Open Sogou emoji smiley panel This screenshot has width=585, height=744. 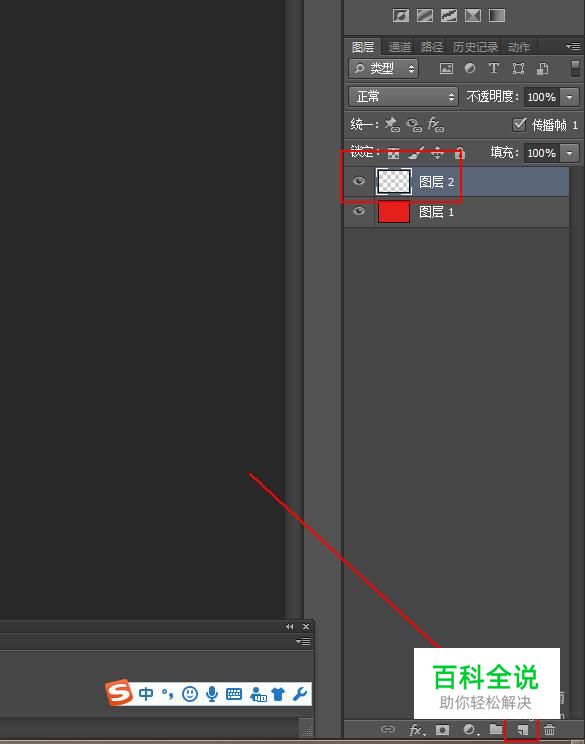[190, 694]
